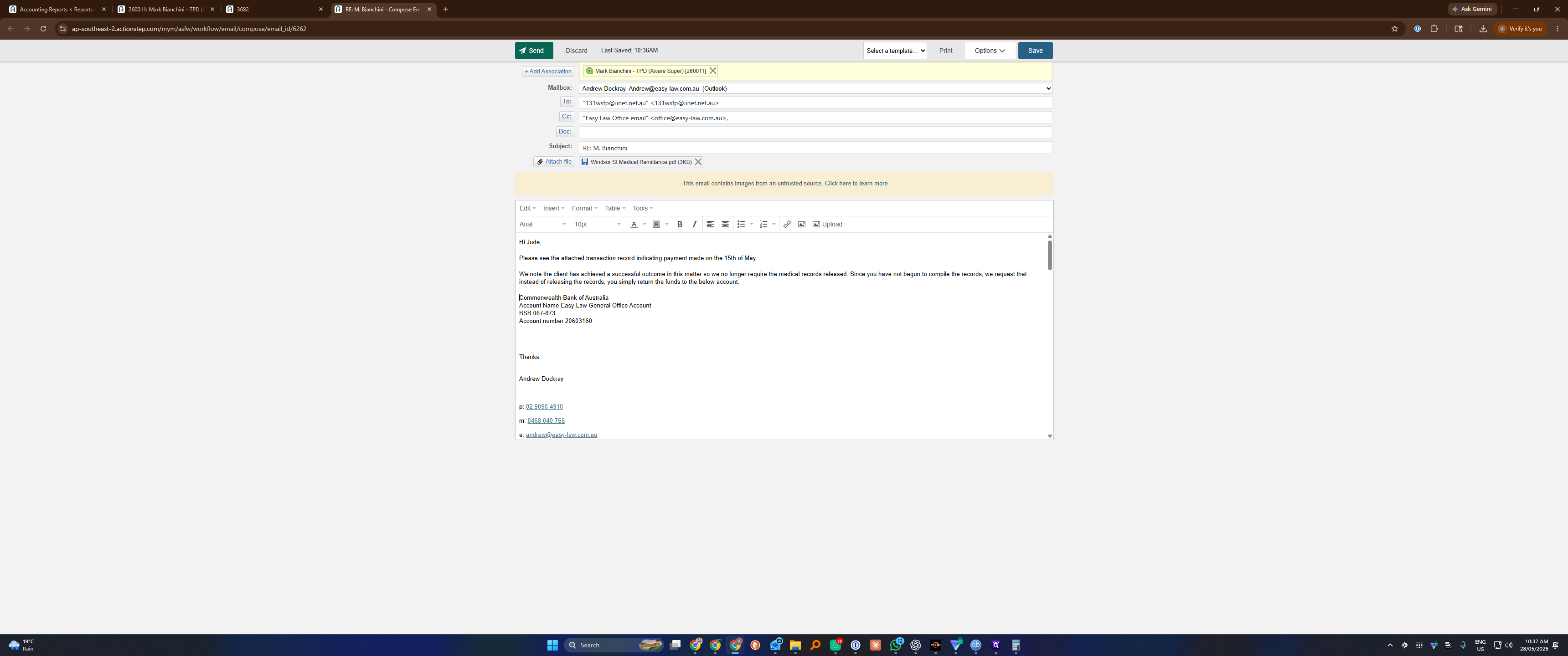Align text left
Image resolution: width=1568 pixels, height=656 pixels.
(x=710, y=225)
